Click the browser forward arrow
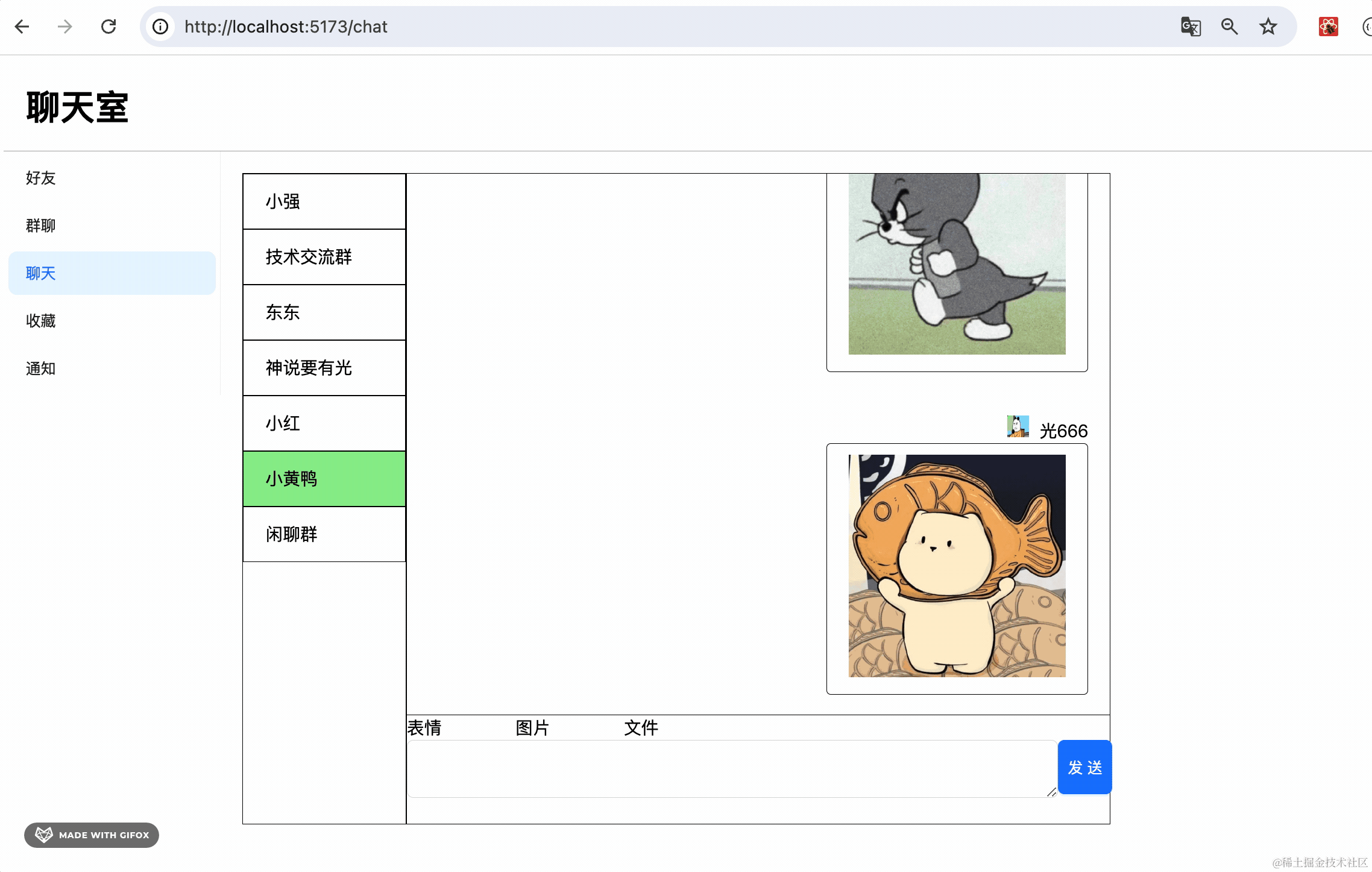Screen dimensions: 1372x872 (65, 27)
